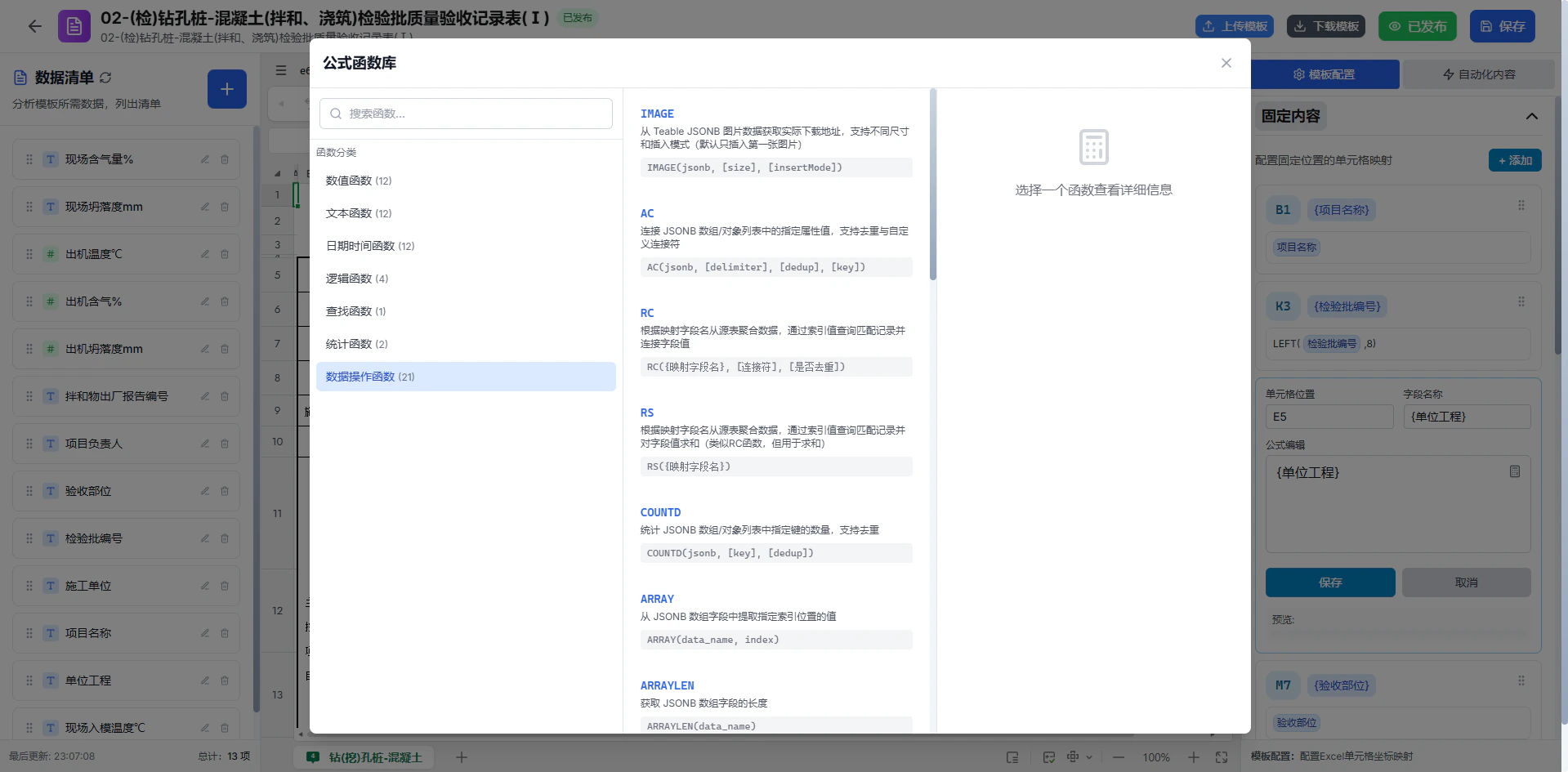Collapse the 固定内容 section
This screenshot has height=772, width=1568.
(x=1532, y=116)
